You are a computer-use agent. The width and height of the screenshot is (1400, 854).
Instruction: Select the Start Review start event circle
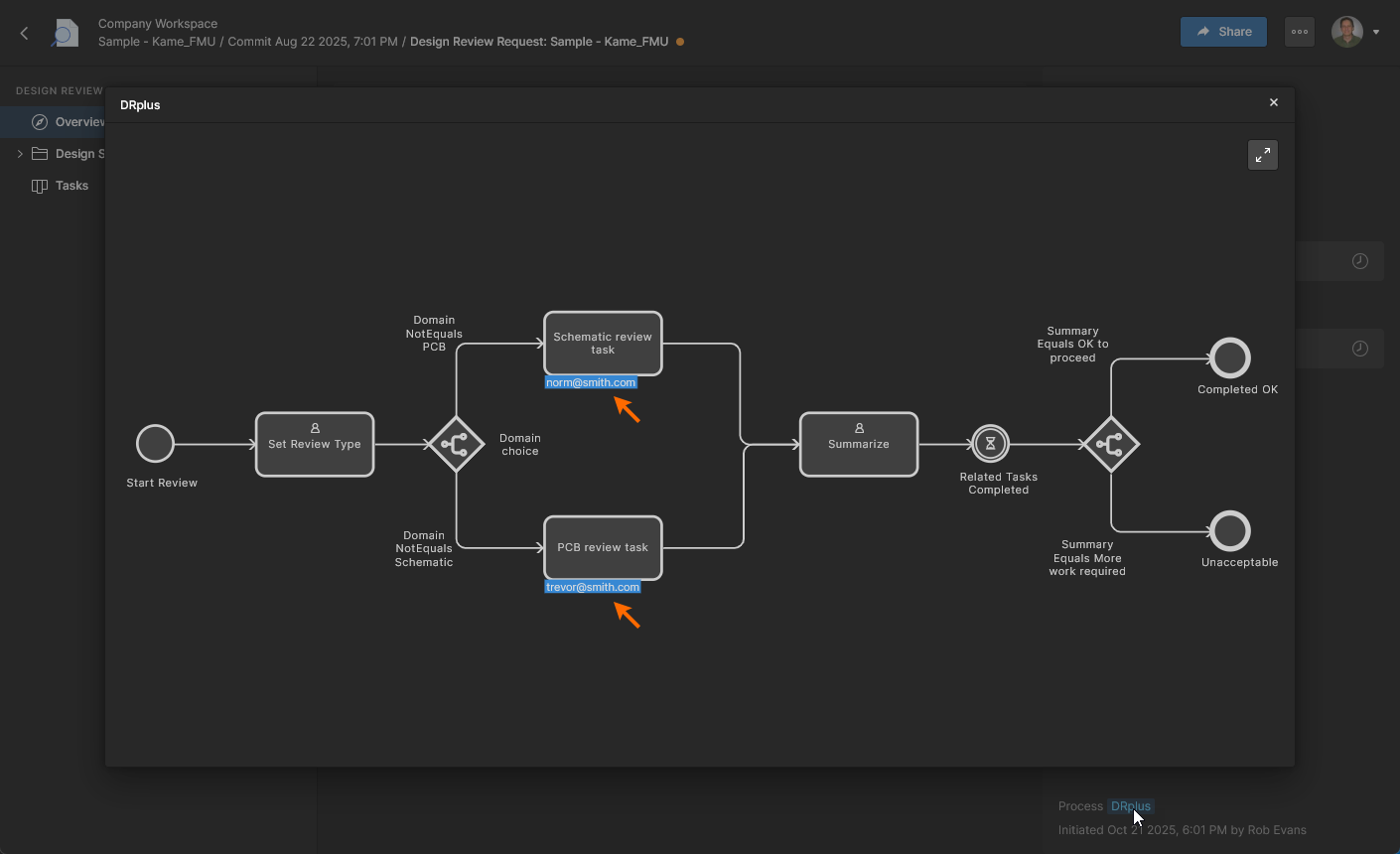tap(155, 443)
